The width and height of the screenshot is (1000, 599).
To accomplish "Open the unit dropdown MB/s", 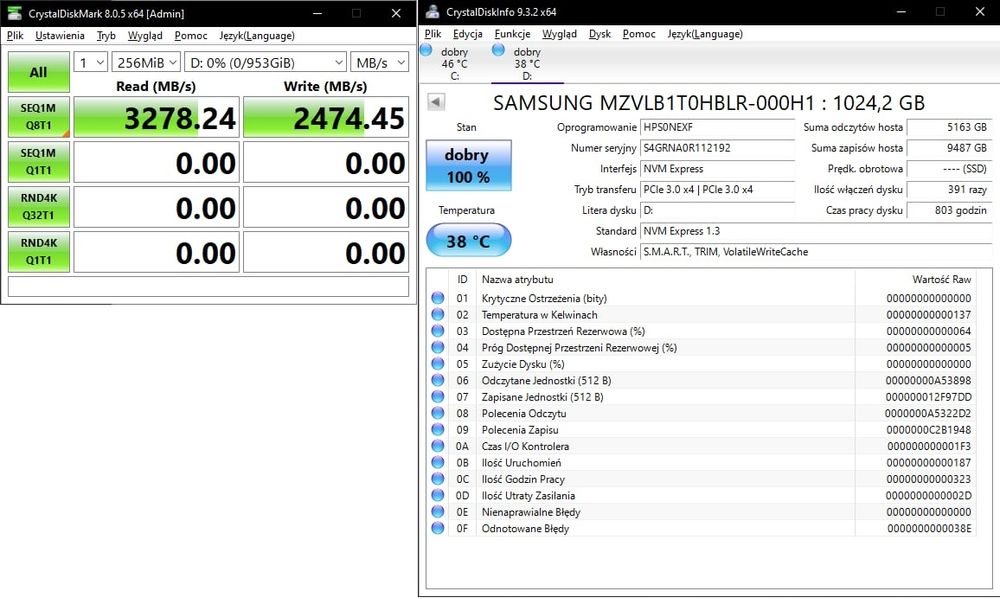I will [x=379, y=63].
